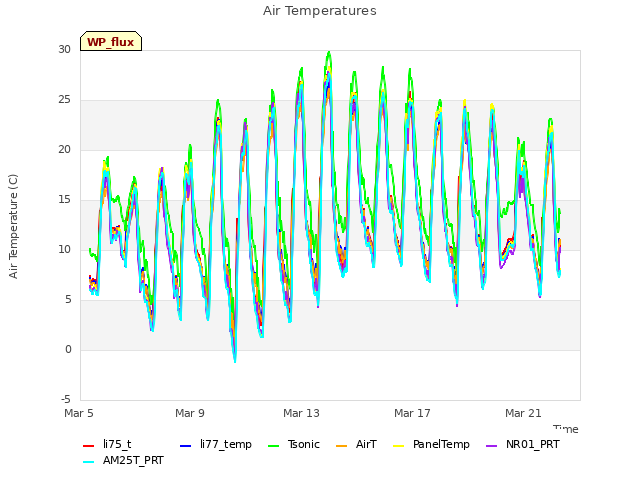This screenshot has height=480, width=640.
Task: Click the 20 y-axis tick label
Action: (x=64, y=150)
